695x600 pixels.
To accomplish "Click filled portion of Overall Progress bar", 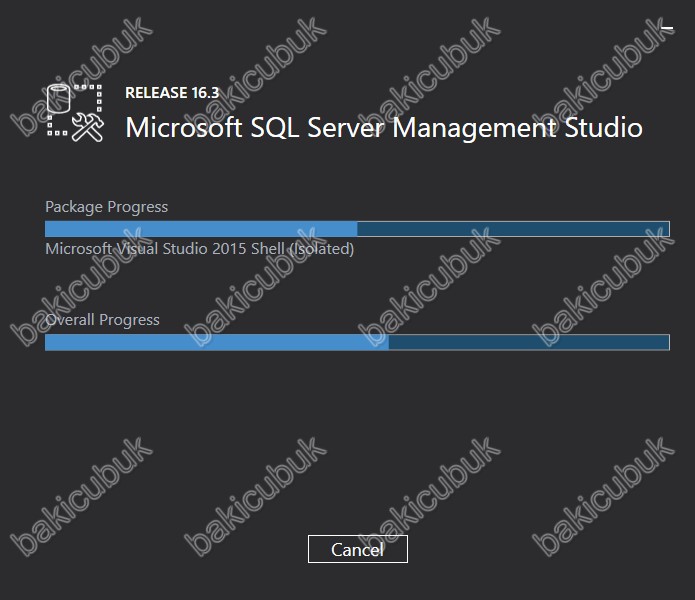I will 217,342.
